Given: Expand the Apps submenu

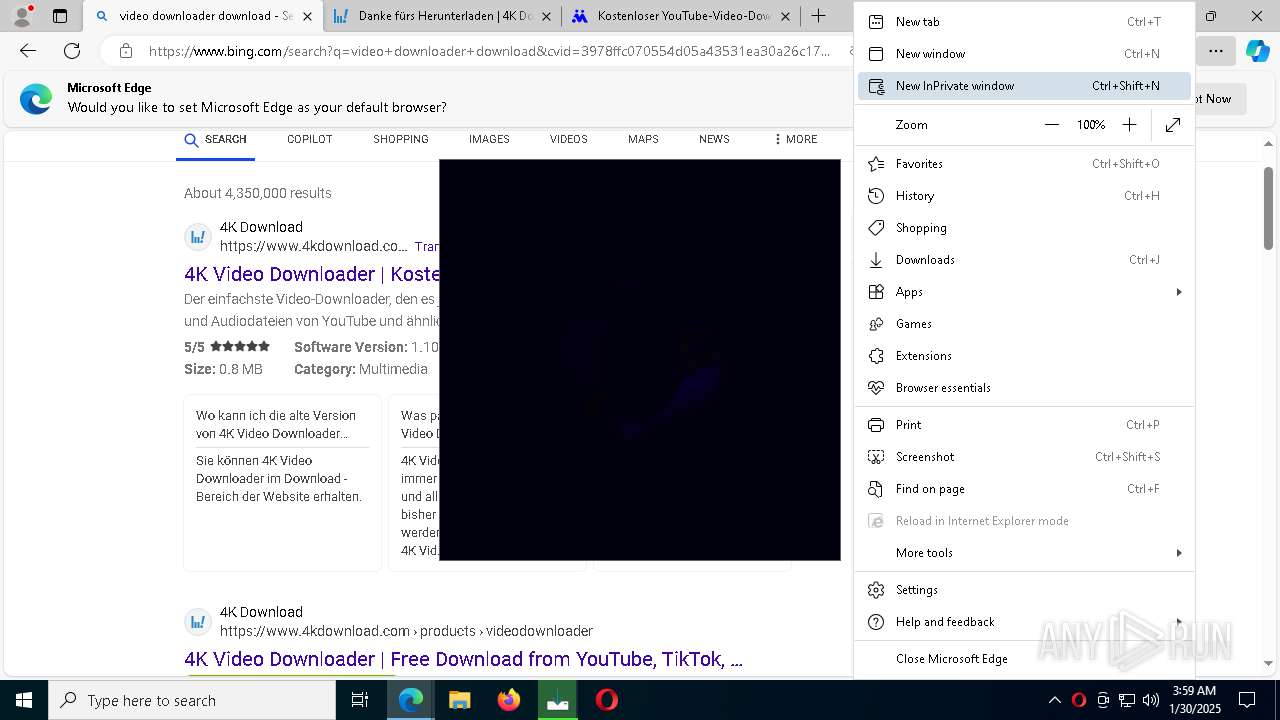Looking at the screenshot, I should point(1024,292).
